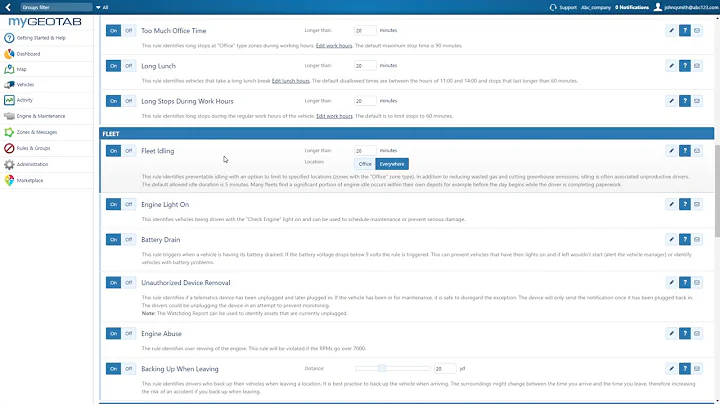Click email icon for Long Lunch rule
This screenshot has width=720, height=404.
click(697, 66)
